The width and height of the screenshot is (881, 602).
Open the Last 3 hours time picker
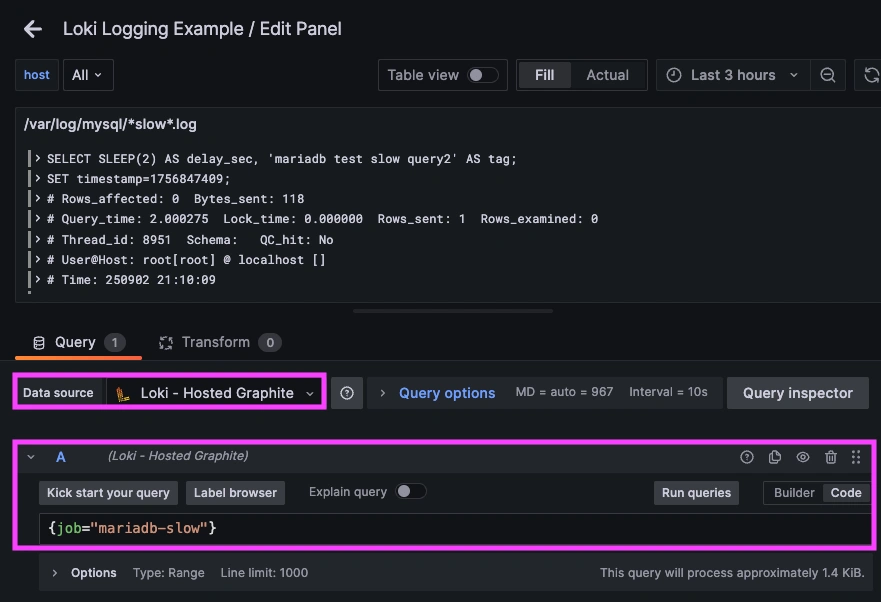pyautogui.click(x=733, y=75)
